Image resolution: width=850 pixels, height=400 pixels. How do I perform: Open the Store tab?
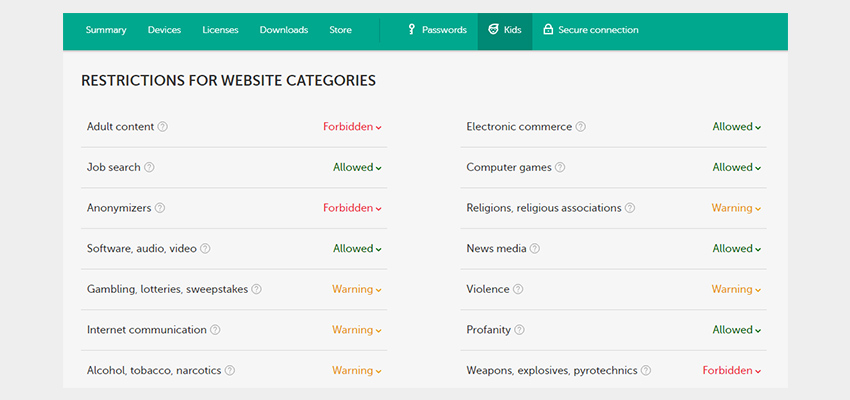[340, 30]
